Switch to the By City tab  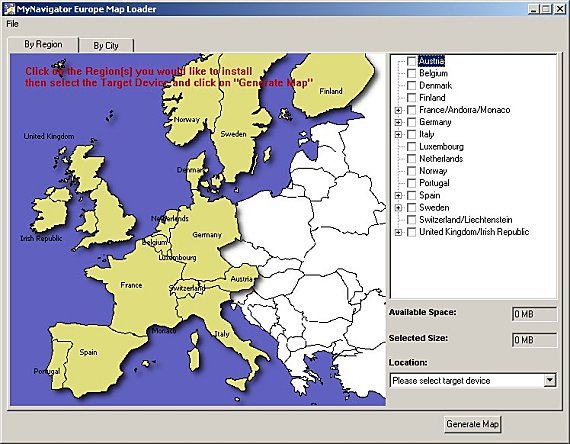click(106, 46)
